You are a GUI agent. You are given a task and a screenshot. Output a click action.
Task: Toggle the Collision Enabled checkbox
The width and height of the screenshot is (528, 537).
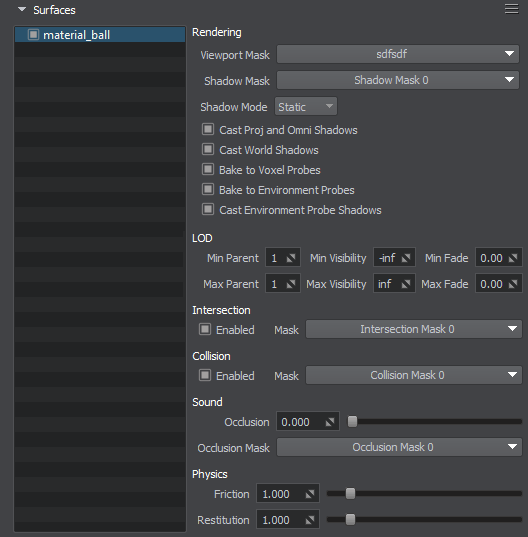coord(205,375)
